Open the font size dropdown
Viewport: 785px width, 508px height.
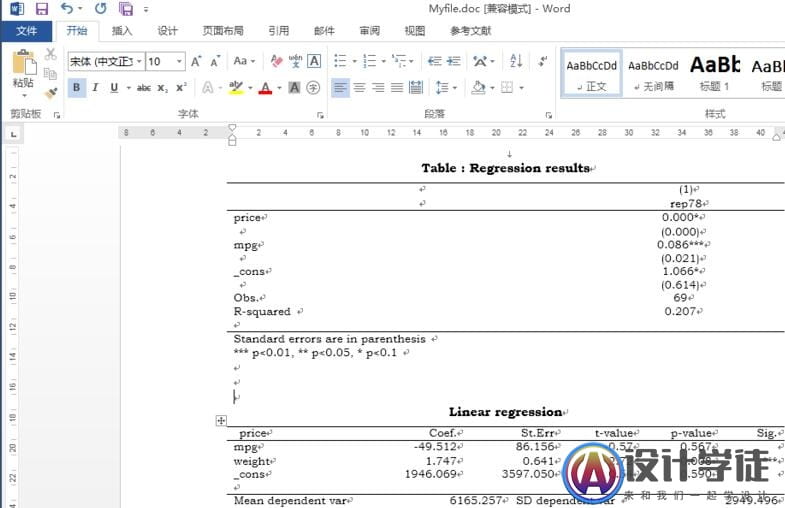pyautogui.click(x=180, y=62)
